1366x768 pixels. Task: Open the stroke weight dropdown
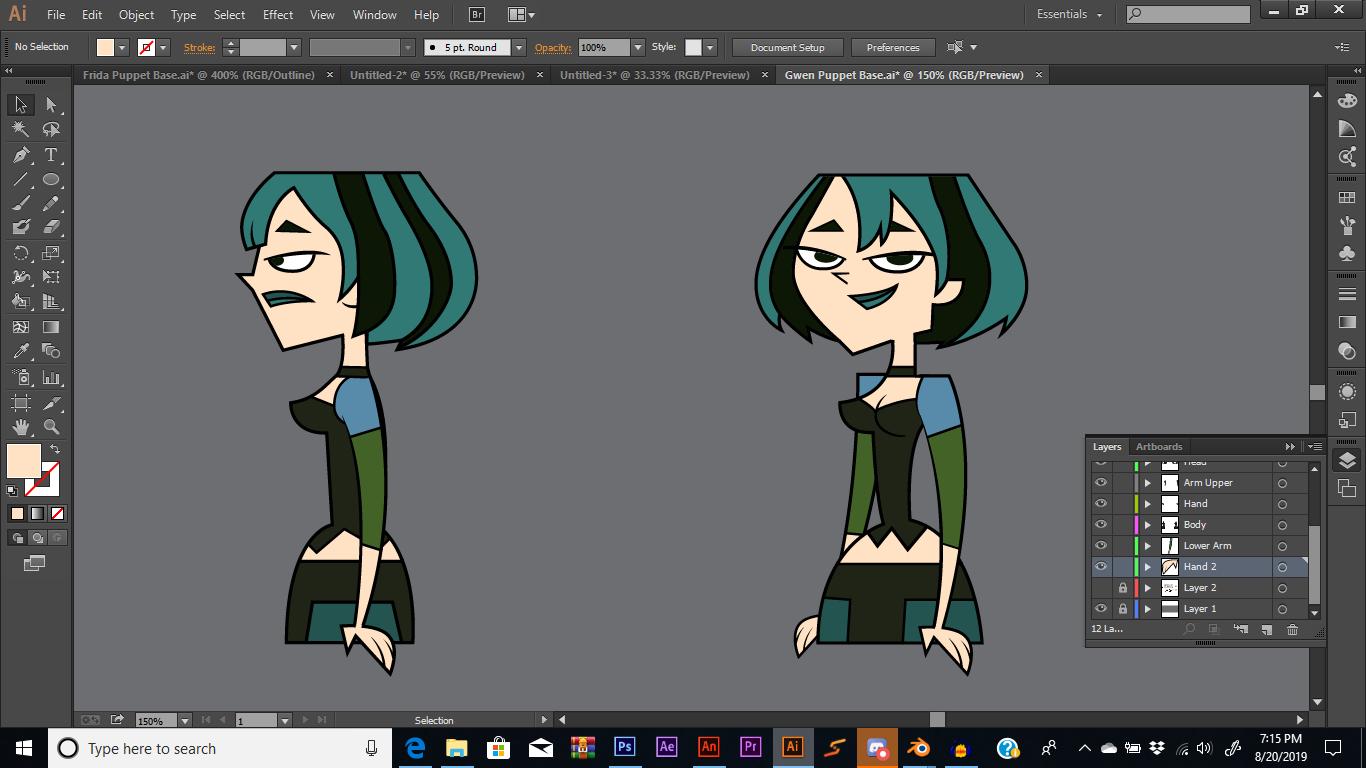click(294, 47)
